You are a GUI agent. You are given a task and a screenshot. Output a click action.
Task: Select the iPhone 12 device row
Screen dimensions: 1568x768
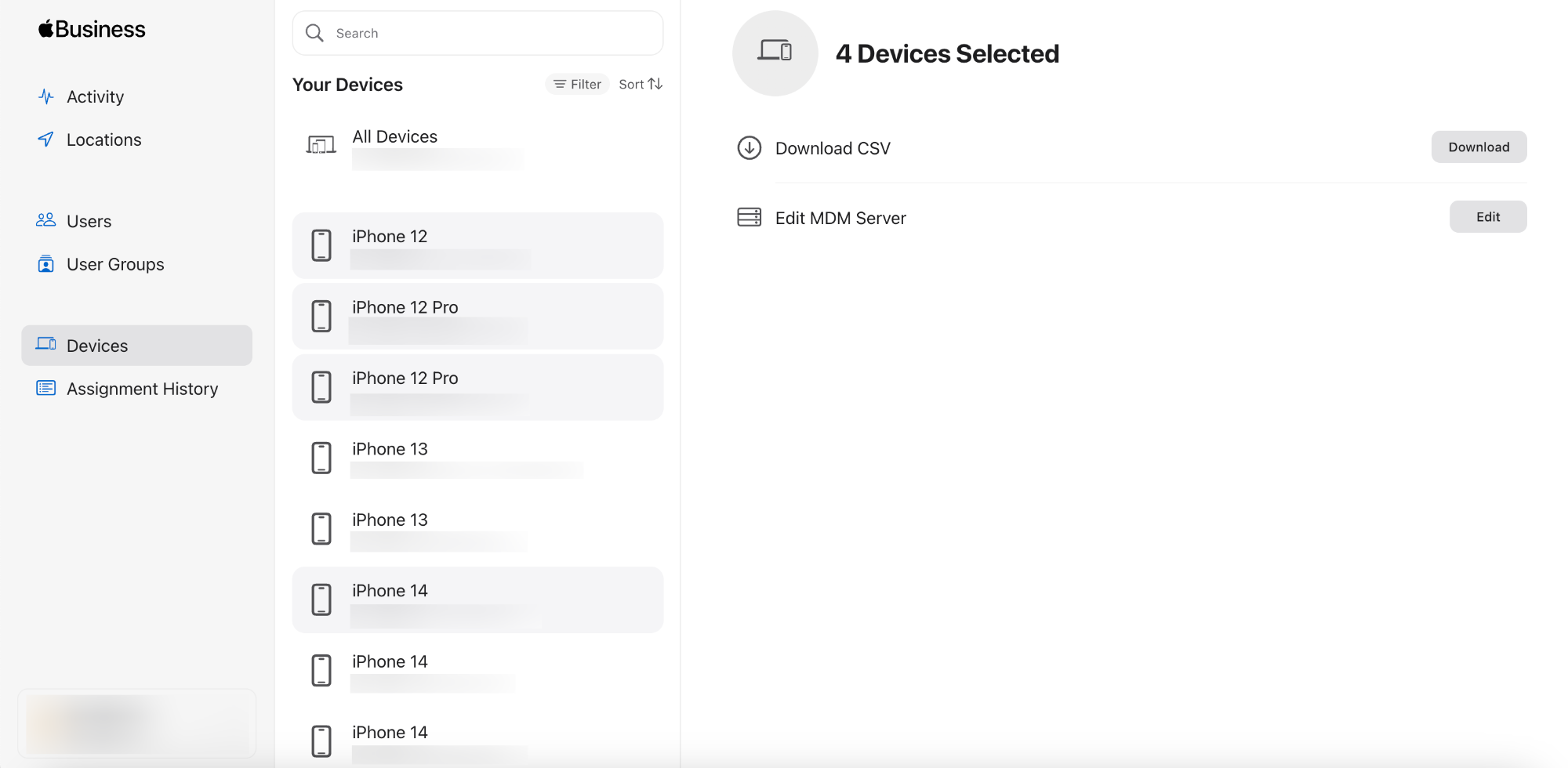tap(477, 245)
